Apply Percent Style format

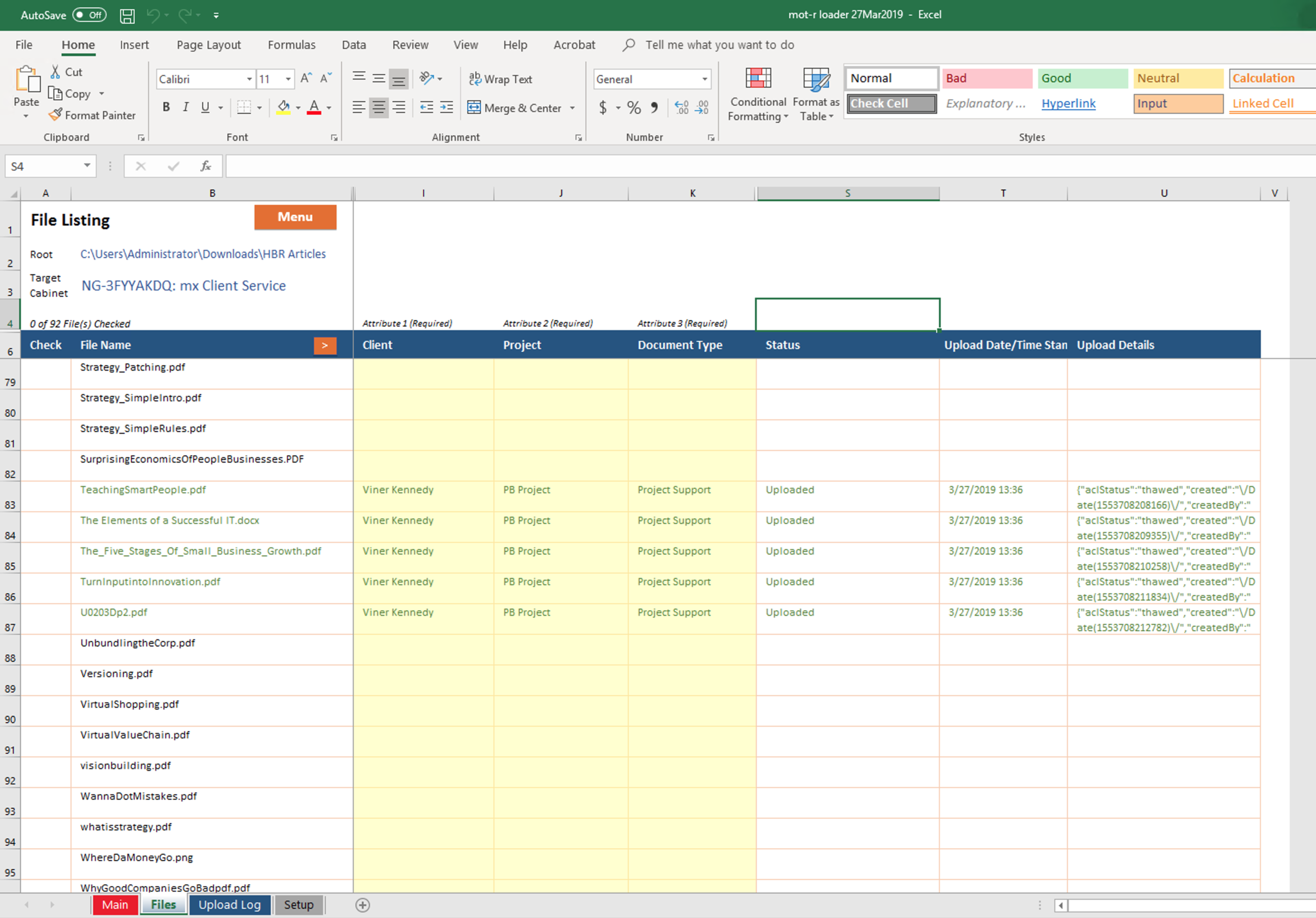(634, 107)
